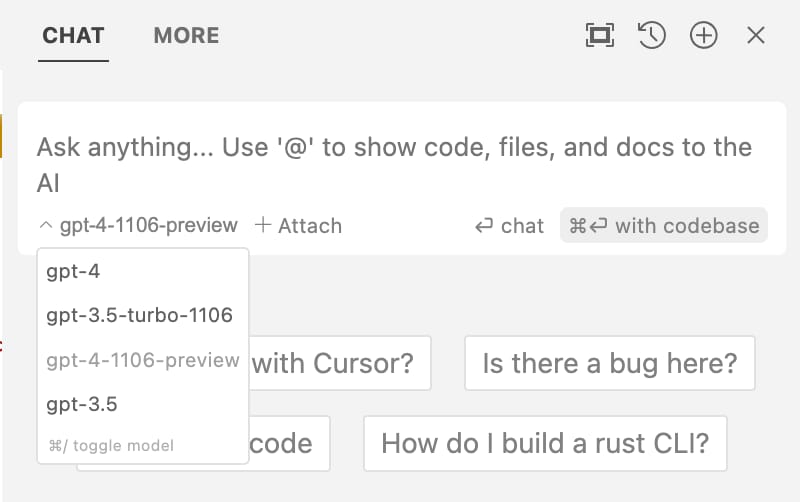Toggle fullscreen chat panel icon

point(600,36)
